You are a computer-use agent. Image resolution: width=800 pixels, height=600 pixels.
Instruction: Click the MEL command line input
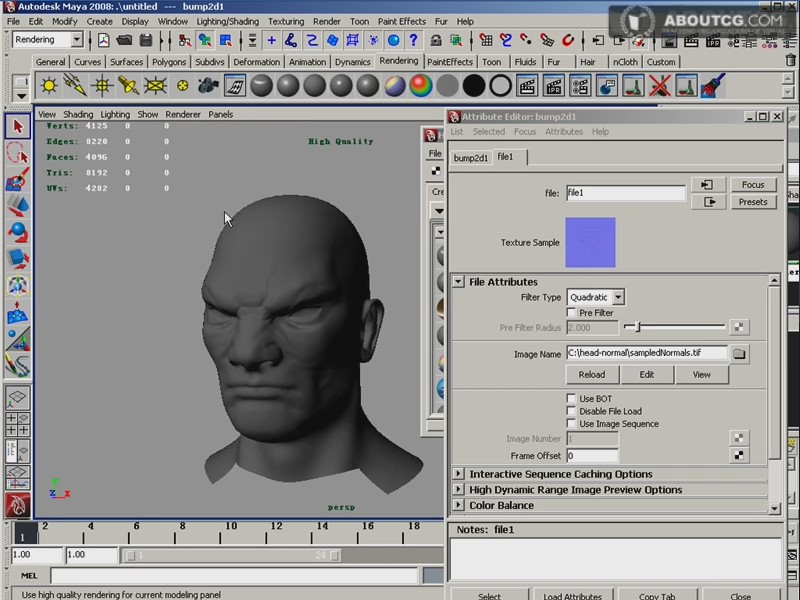coord(234,575)
